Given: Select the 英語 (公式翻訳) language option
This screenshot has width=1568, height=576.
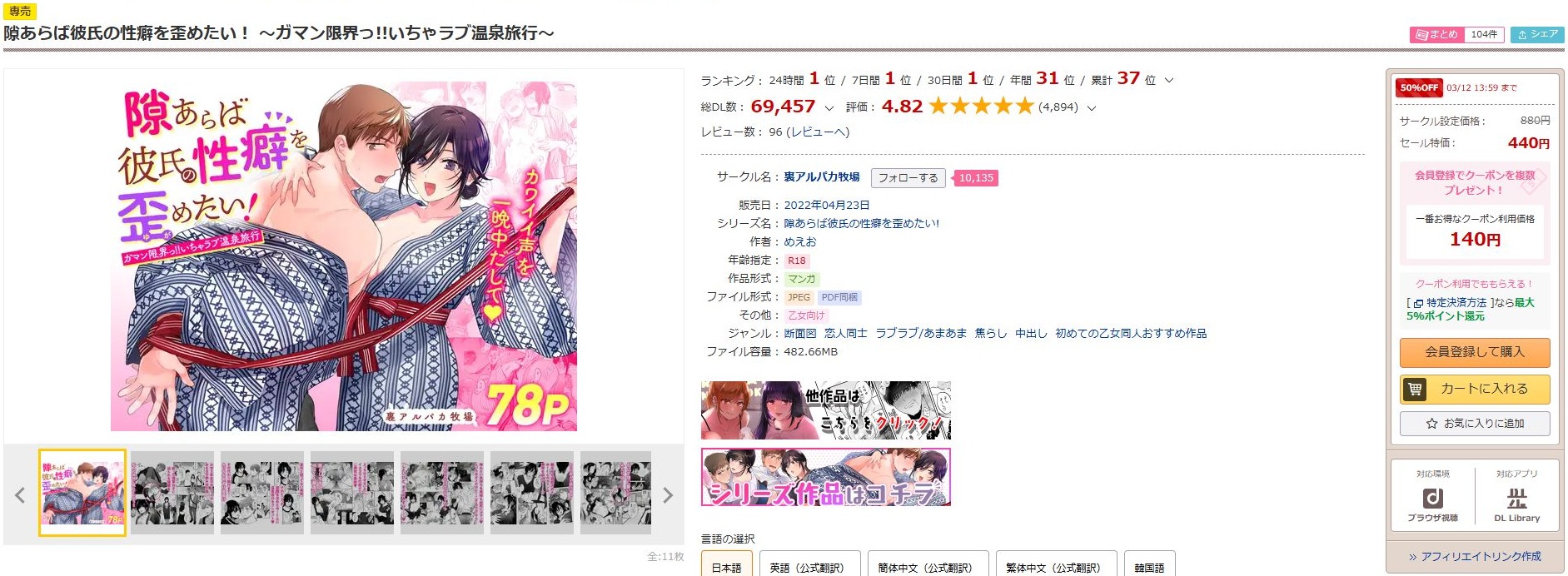Looking at the screenshot, I should (x=806, y=565).
